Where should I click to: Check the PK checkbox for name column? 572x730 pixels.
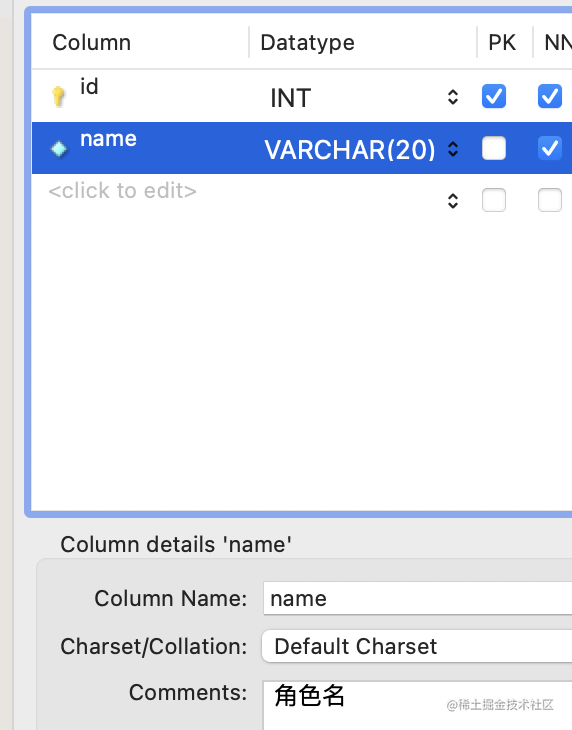[x=494, y=149]
